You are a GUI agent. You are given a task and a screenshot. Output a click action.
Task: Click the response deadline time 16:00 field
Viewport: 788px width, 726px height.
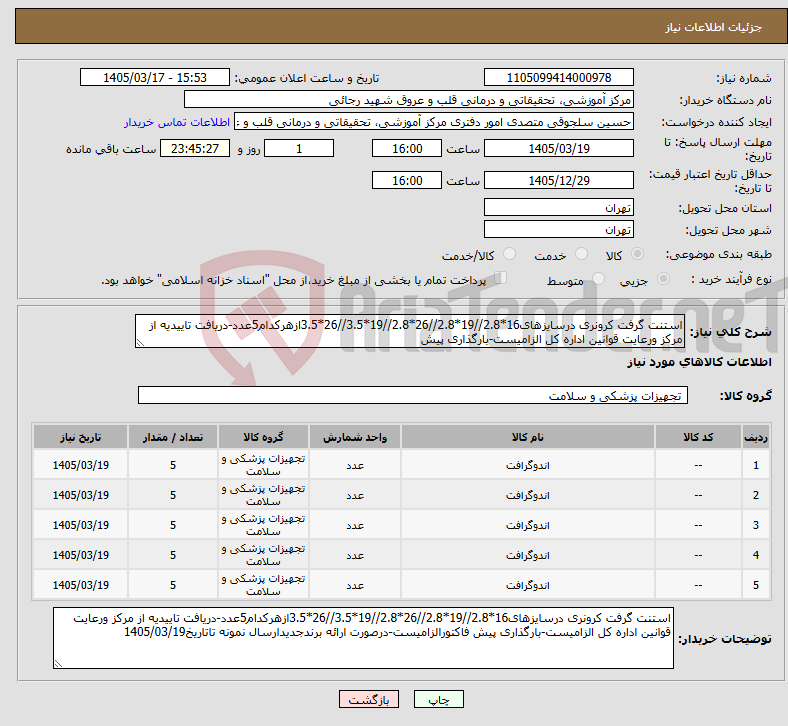pos(407,149)
